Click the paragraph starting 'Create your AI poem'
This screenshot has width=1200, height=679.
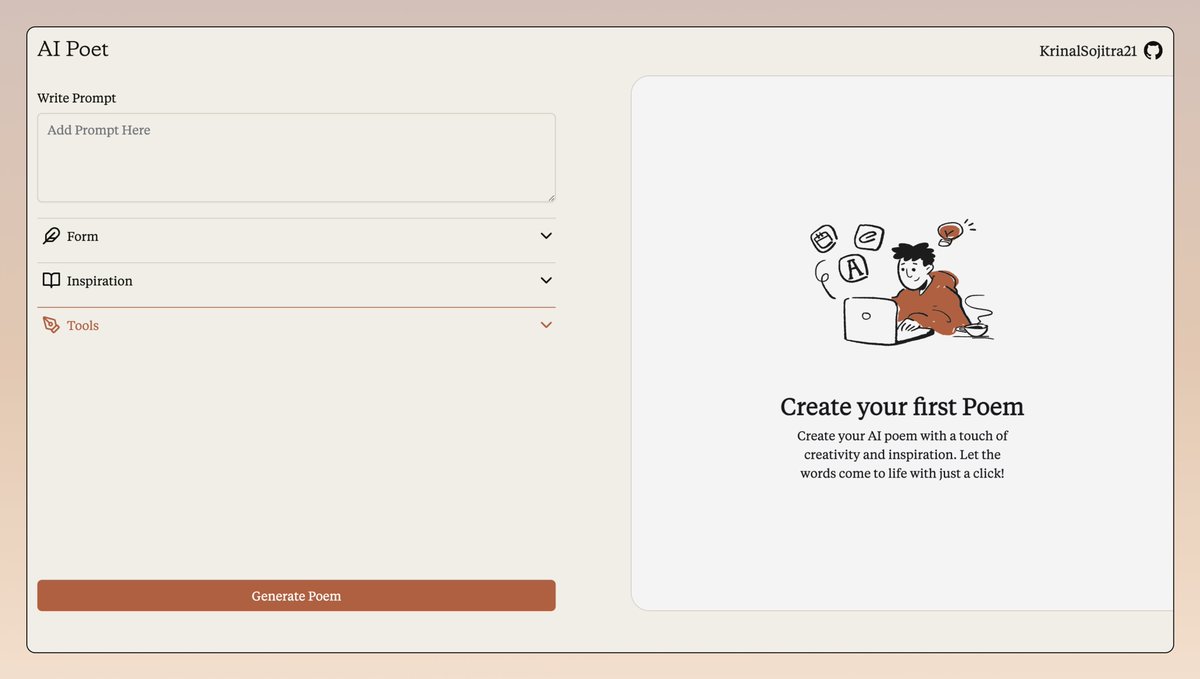(x=902, y=455)
